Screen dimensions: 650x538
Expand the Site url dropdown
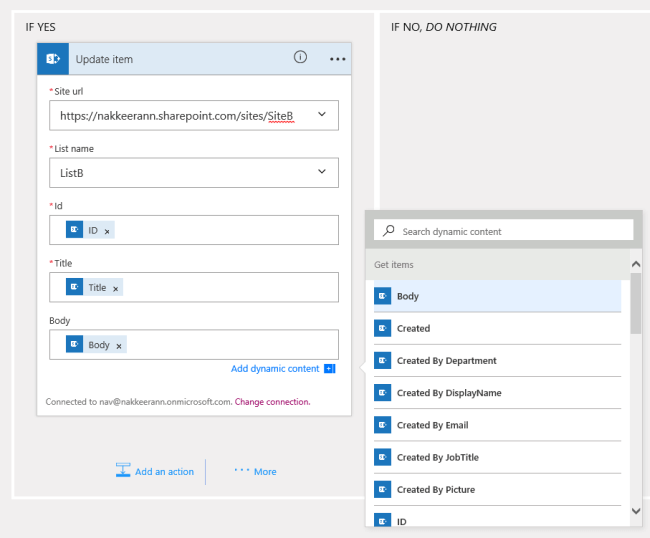pos(322,115)
